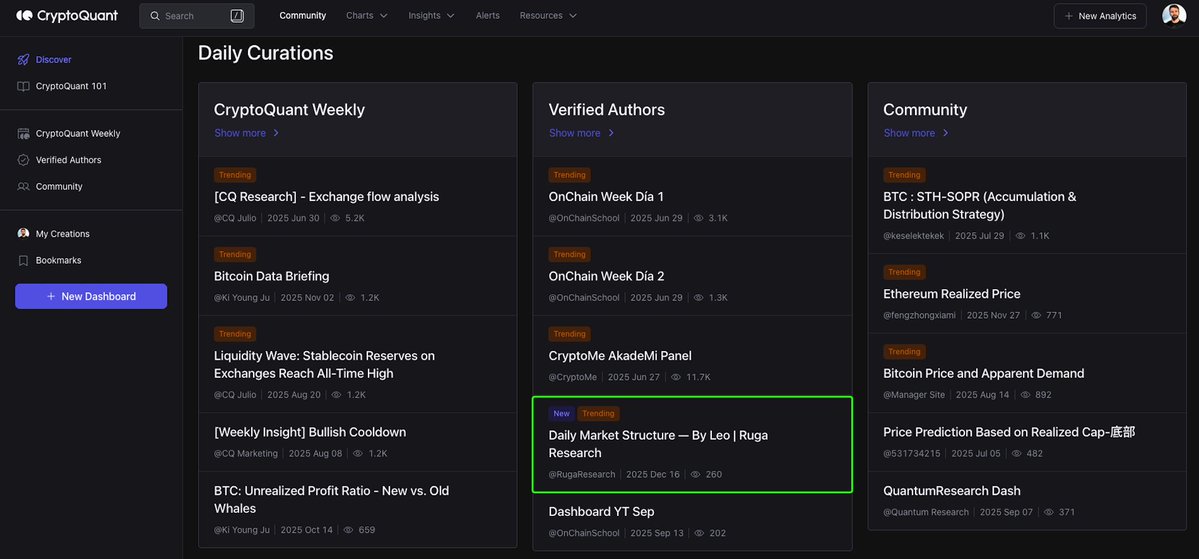Screen dimensions: 1199x559
Task: Open the Alerts menu item
Action: click(x=487, y=15)
